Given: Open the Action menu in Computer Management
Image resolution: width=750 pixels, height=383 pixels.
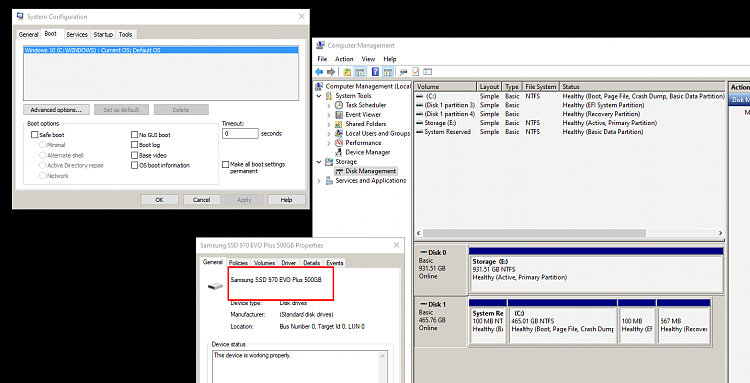Looking at the screenshot, I should point(344,59).
